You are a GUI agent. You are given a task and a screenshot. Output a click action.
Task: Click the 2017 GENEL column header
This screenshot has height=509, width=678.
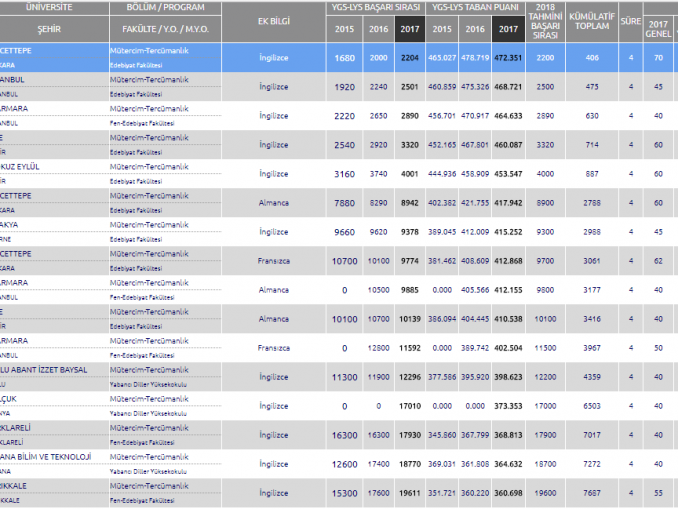coord(657,26)
